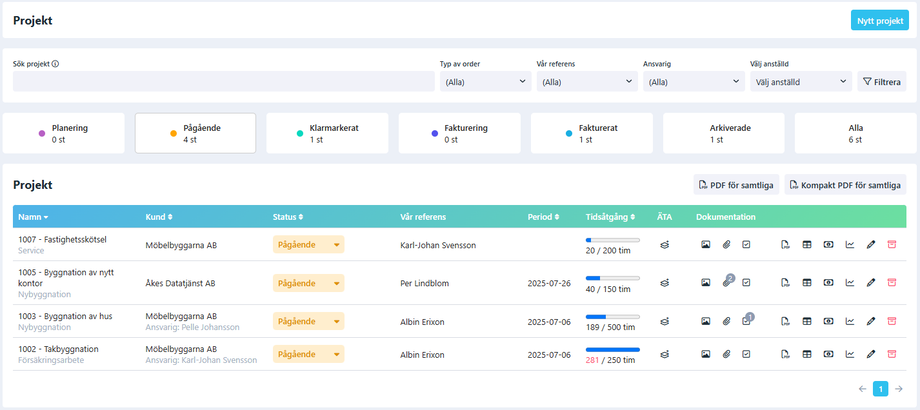Open ÄTA layers icon for project 1007
The width and height of the screenshot is (920, 410).
coord(664,245)
